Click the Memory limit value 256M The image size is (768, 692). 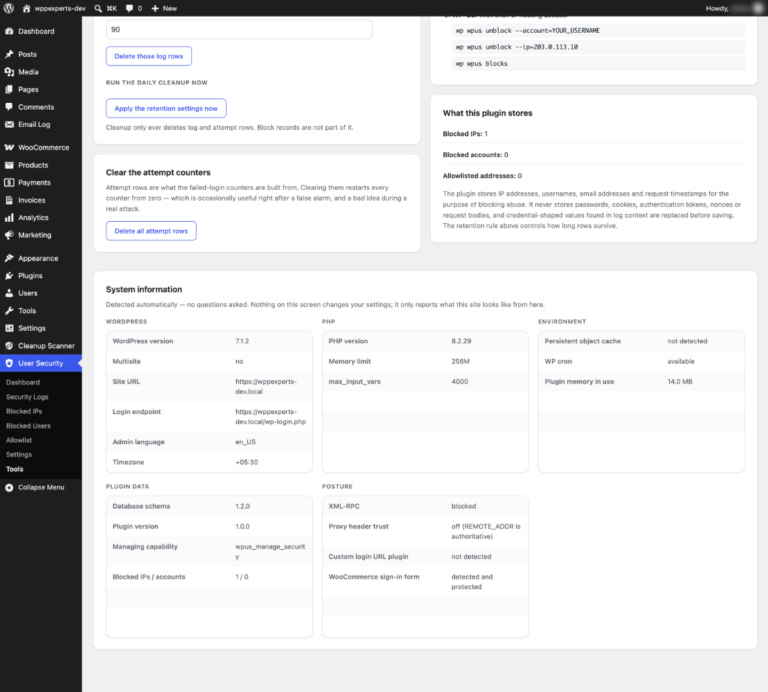[x=460, y=361]
